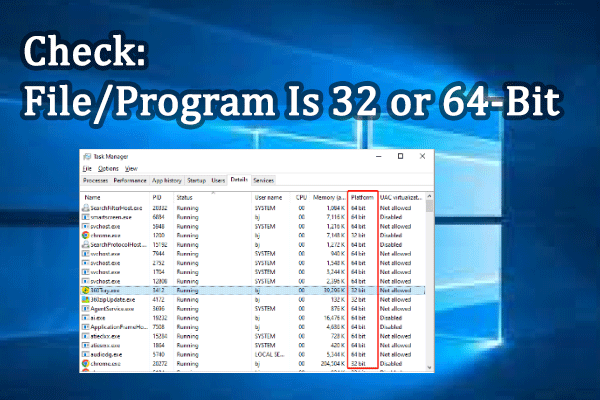Click the vertical scrollbar thumb

tap(429, 206)
